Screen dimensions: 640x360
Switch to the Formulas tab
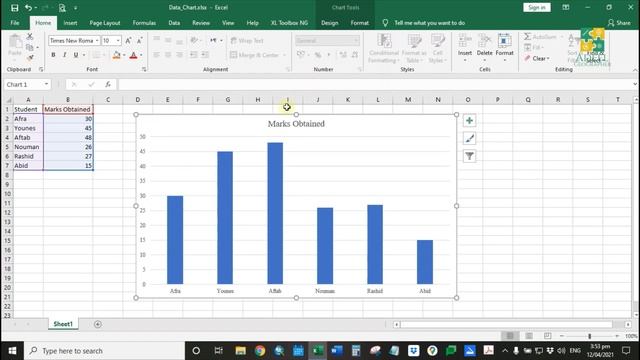coord(144,23)
